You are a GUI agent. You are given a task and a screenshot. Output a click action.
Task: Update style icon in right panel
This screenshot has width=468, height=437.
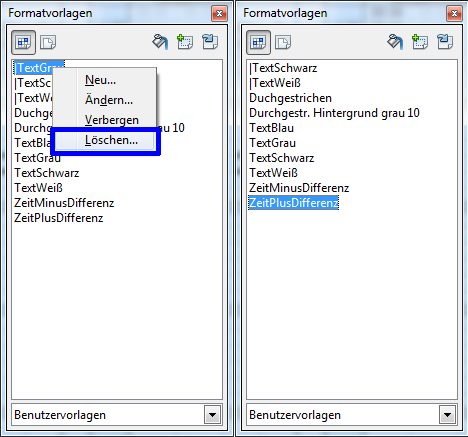coord(445,42)
